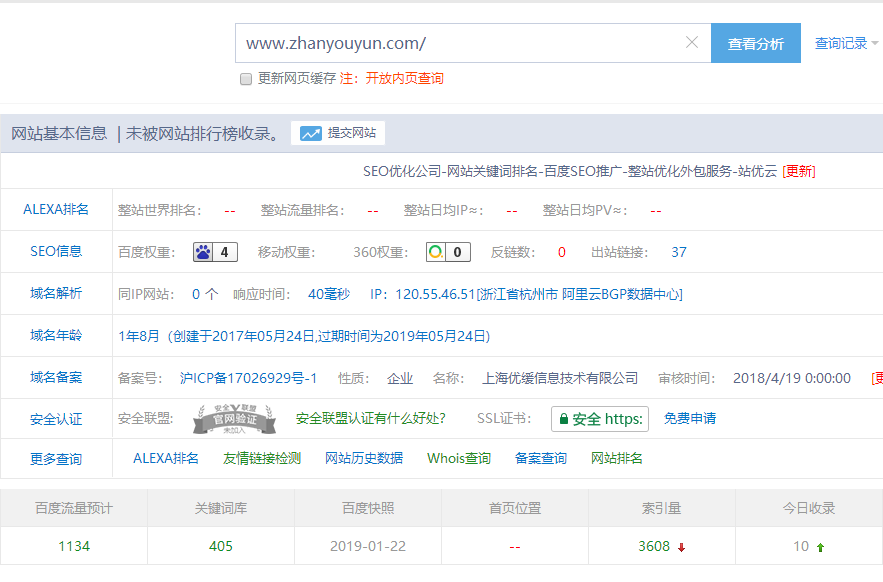The height and width of the screenshot is (582, 883).
Task: Open the Whois查询 link
Action: point(459,459)
